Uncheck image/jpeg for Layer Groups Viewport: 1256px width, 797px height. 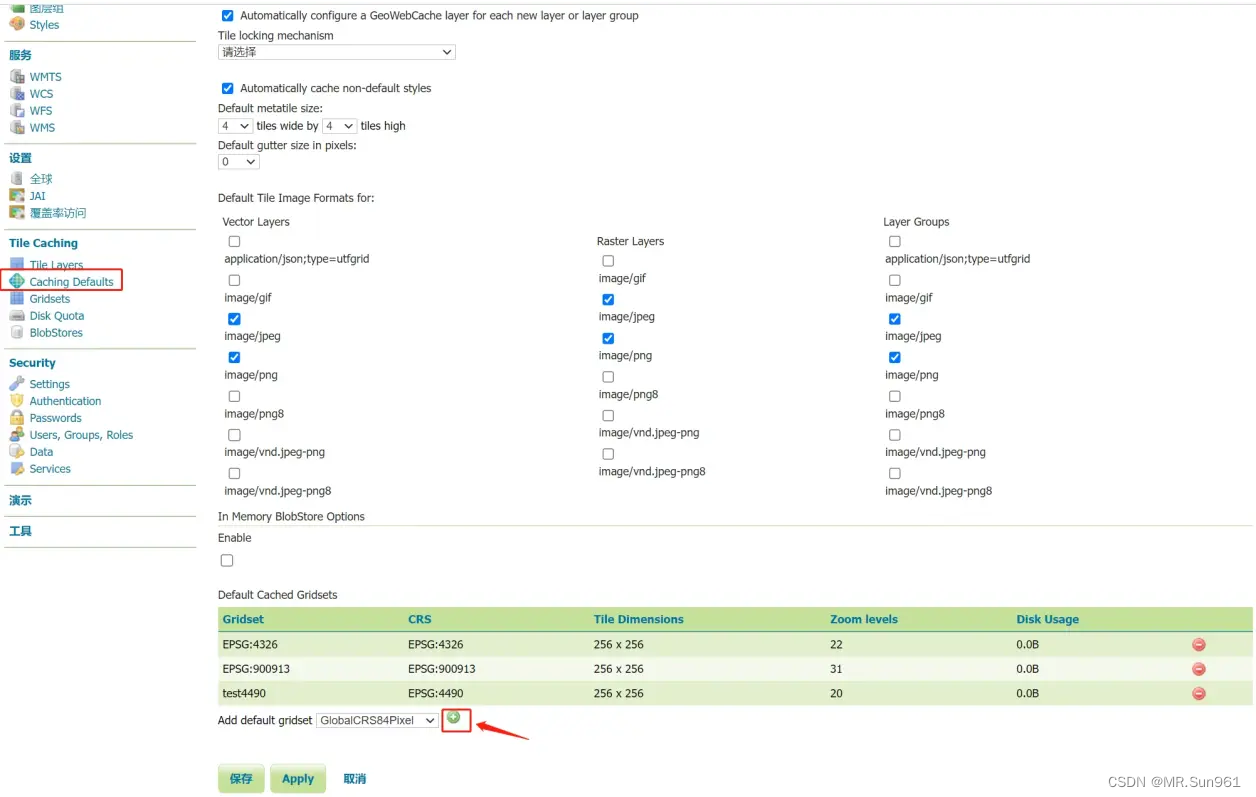(895, 319)
